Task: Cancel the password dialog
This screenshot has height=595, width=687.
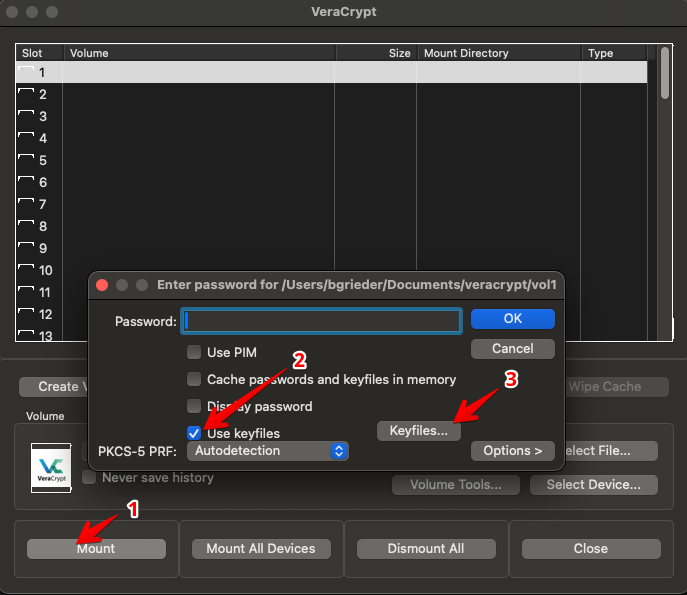Action: pos(513,349)
